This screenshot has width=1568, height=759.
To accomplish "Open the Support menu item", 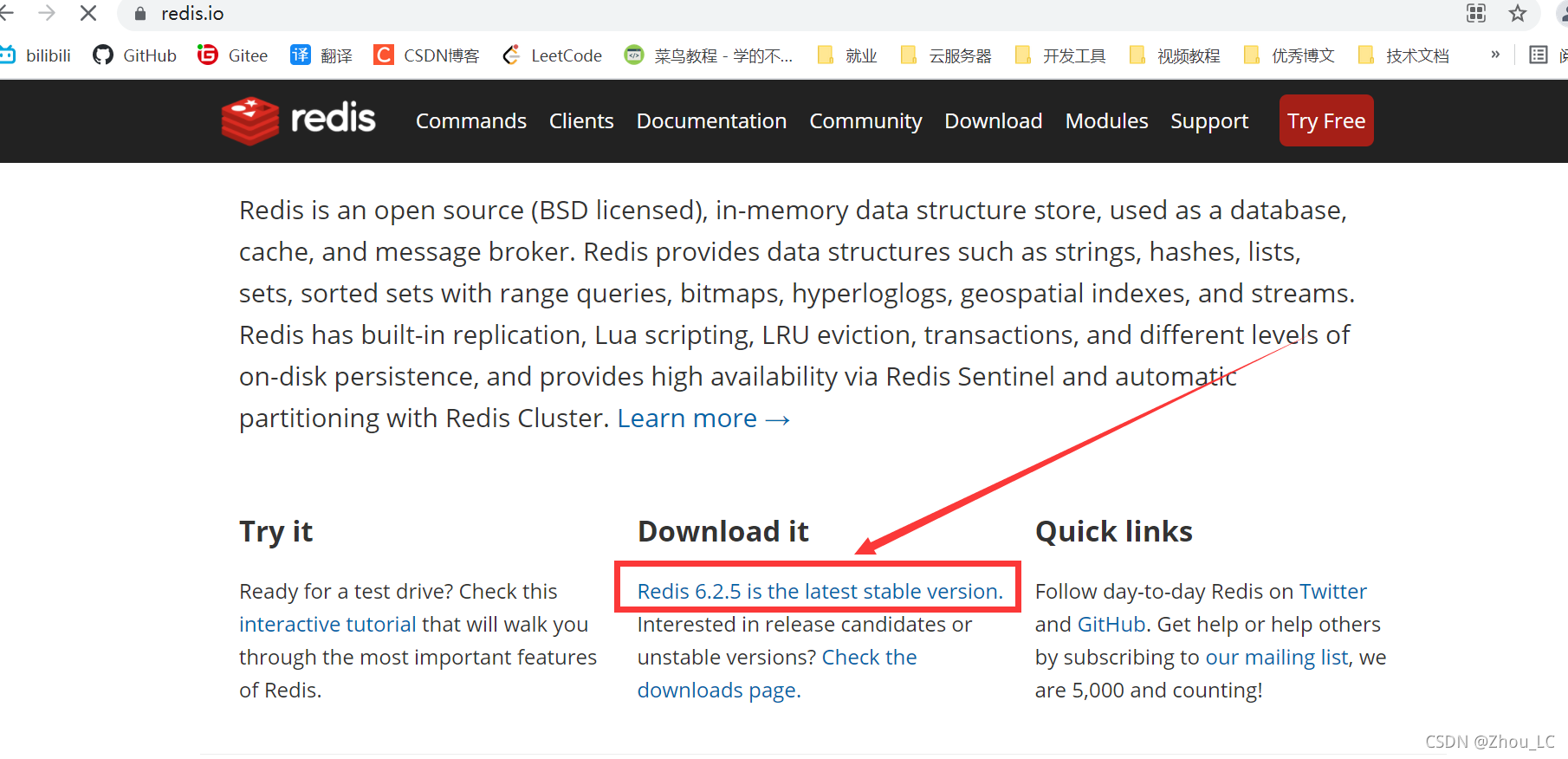I will [x=1209, y=121].
